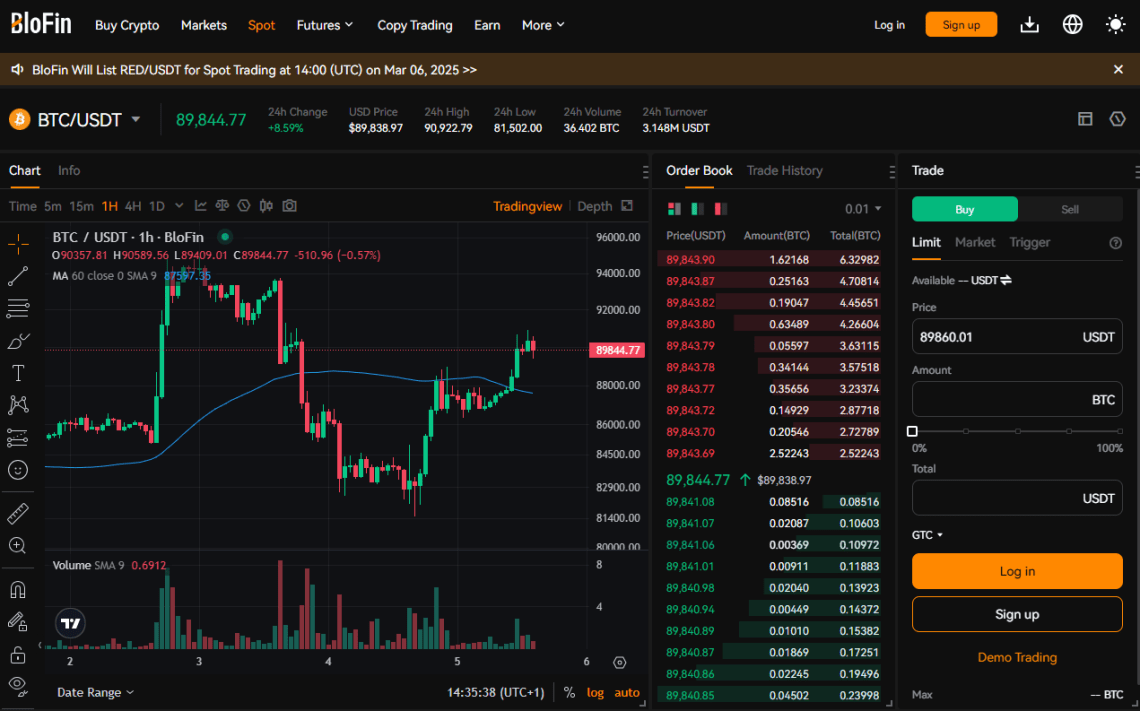Open order book 0.01 precision dropdown

pos(863,209)
